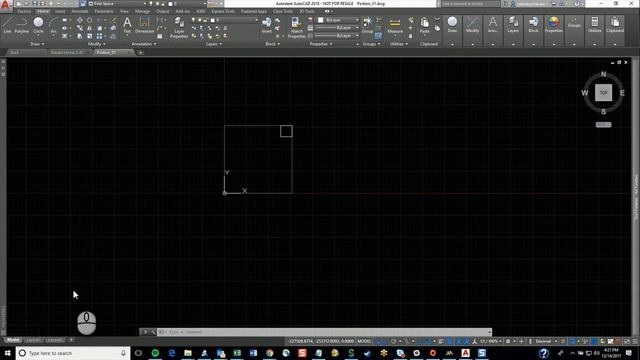Click the new drawing tab plus button
The height and width of the screenshot is (360, 640).
pos(140,53)
